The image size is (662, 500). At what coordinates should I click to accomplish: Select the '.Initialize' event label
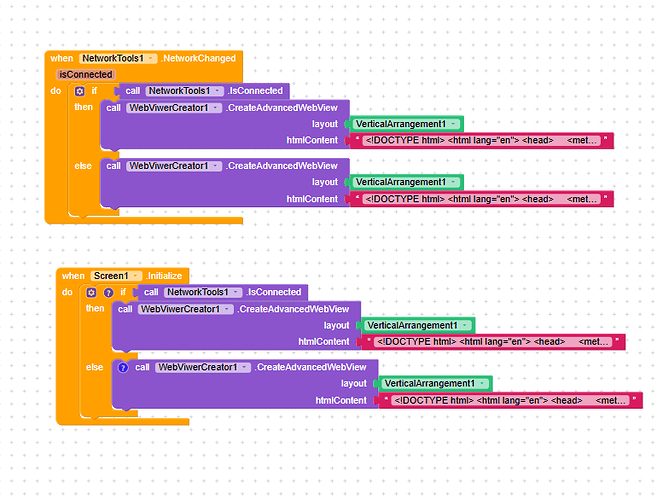click(164, 276)
